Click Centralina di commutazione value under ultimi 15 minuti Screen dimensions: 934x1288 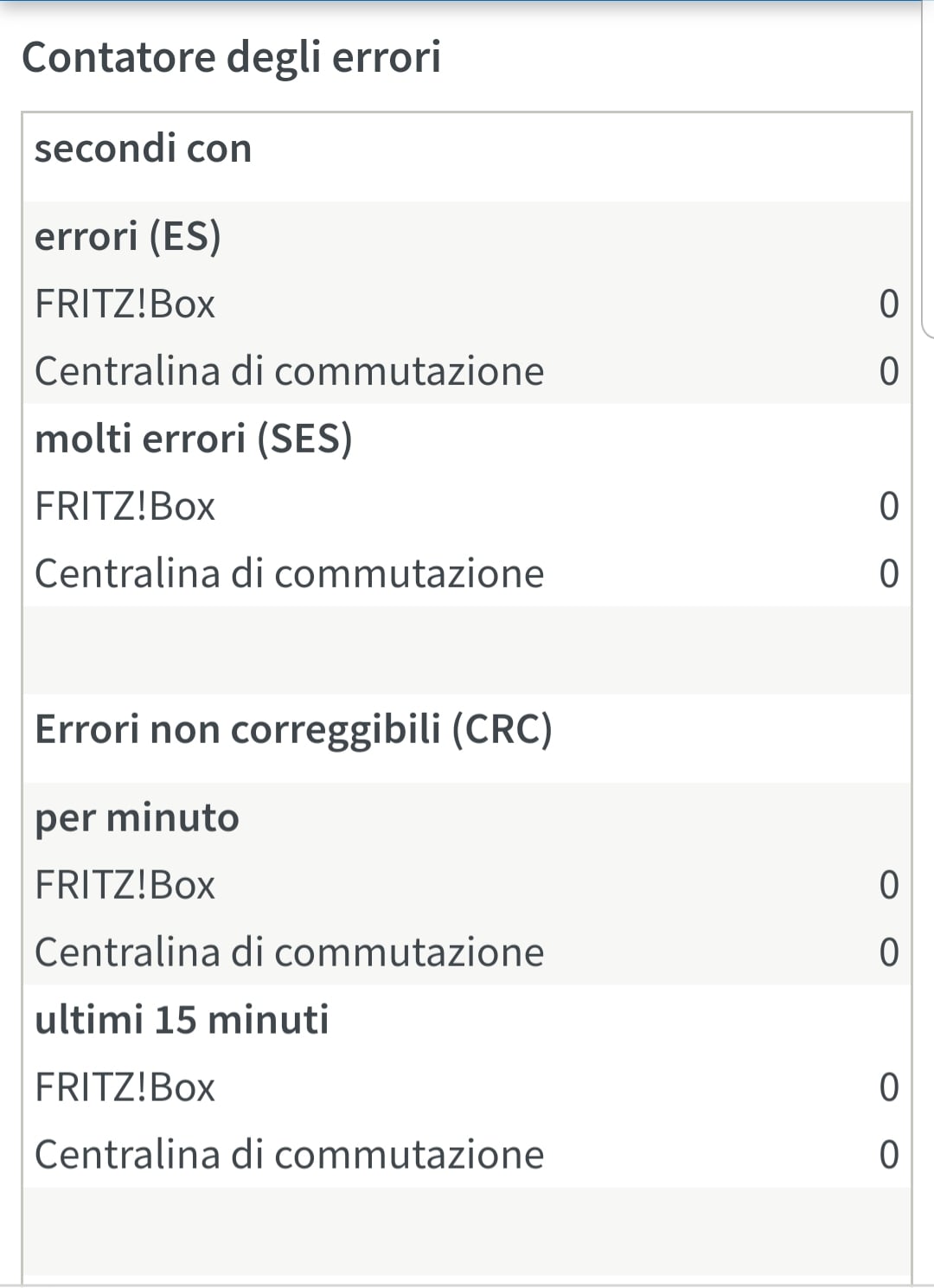(888, 1155)
